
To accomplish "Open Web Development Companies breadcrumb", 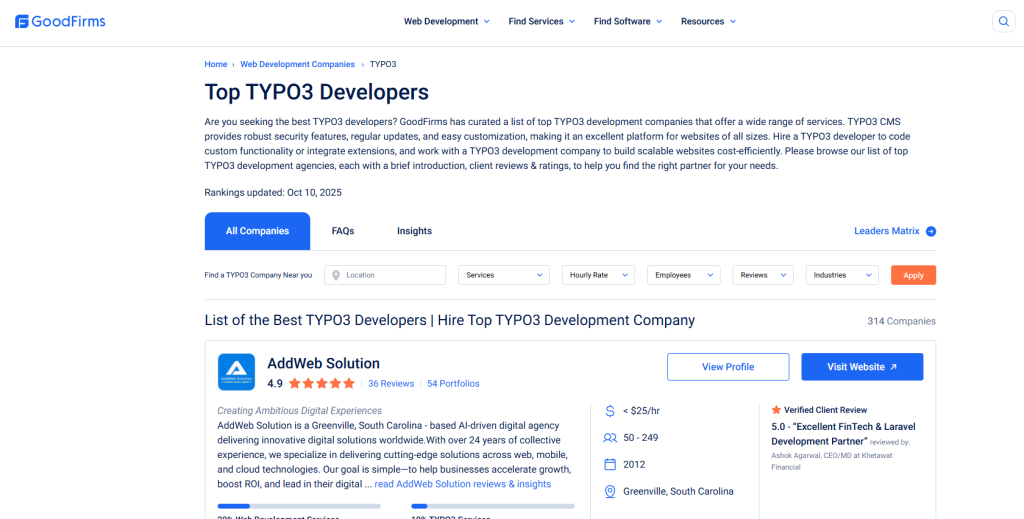I will pyautogui.click(x=297, y=65).
